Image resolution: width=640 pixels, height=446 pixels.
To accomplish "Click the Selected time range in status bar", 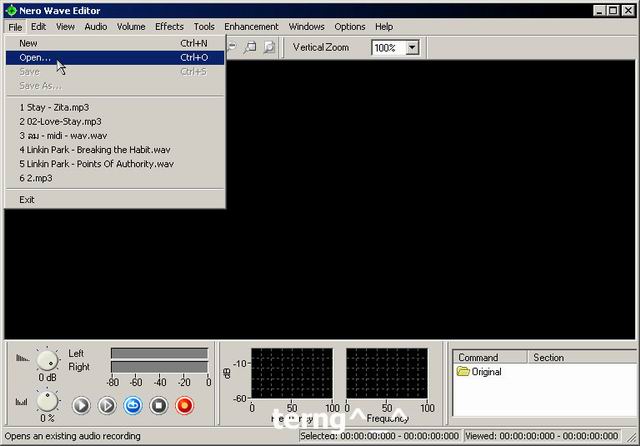I will point(380,436).
